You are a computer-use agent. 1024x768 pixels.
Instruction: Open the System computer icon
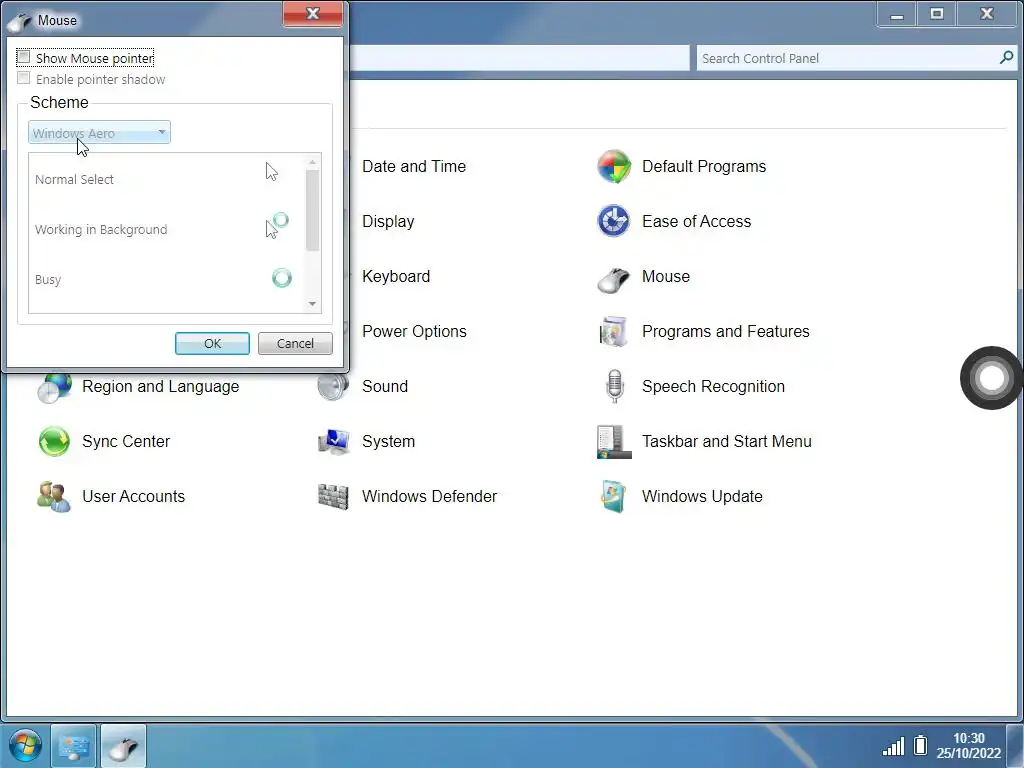(333, 441)
